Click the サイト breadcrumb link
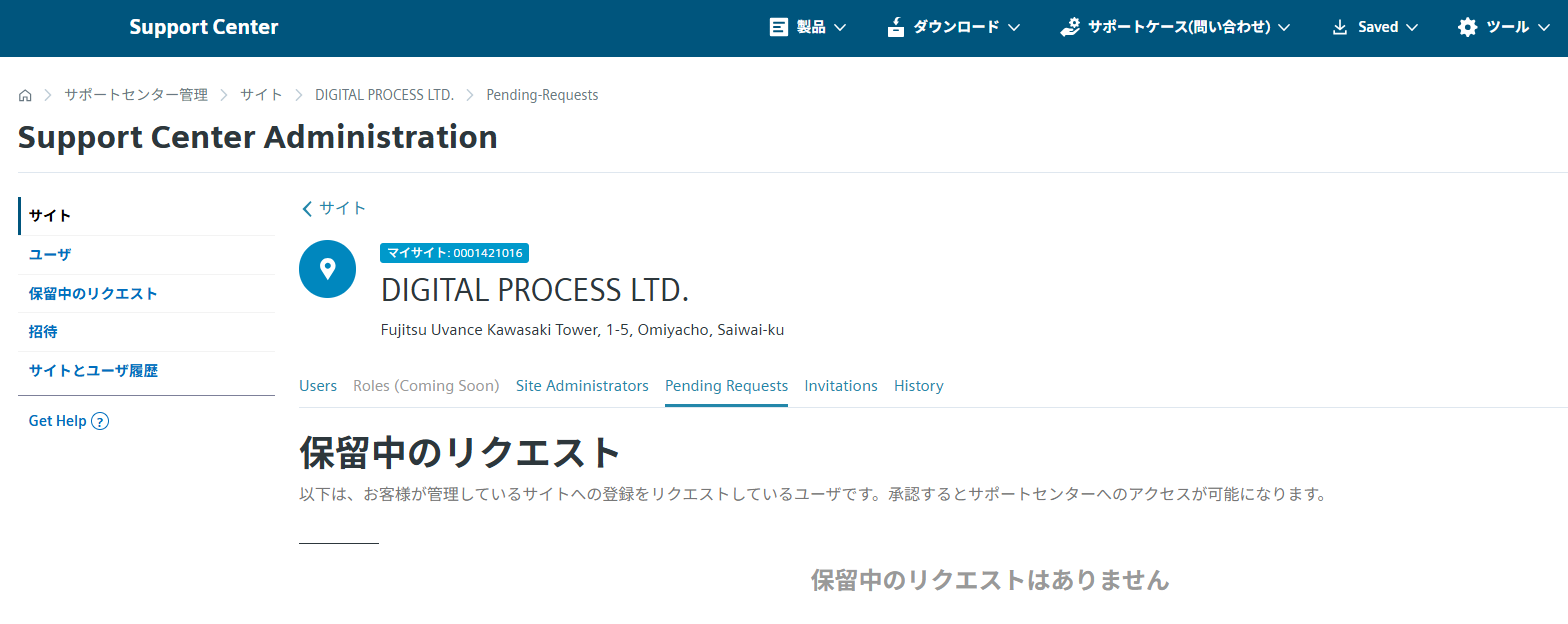 pos(261,96)
